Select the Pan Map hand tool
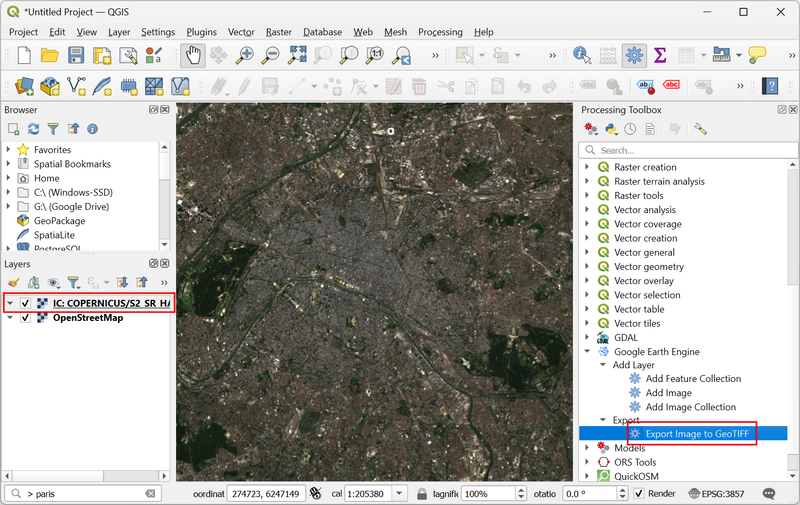Viewport: 800px width, 505px height. pos(193,56)
